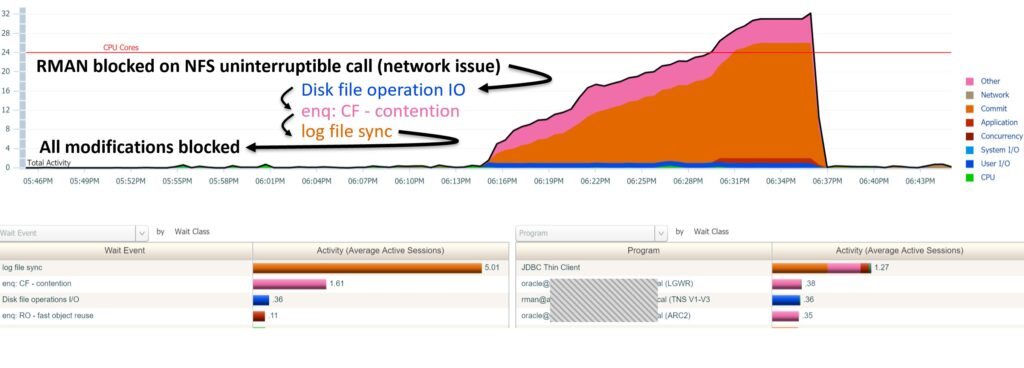Select the rman (TNS V1-V3) program row
The image size is (1024, 368).
[x=770, y=299]
